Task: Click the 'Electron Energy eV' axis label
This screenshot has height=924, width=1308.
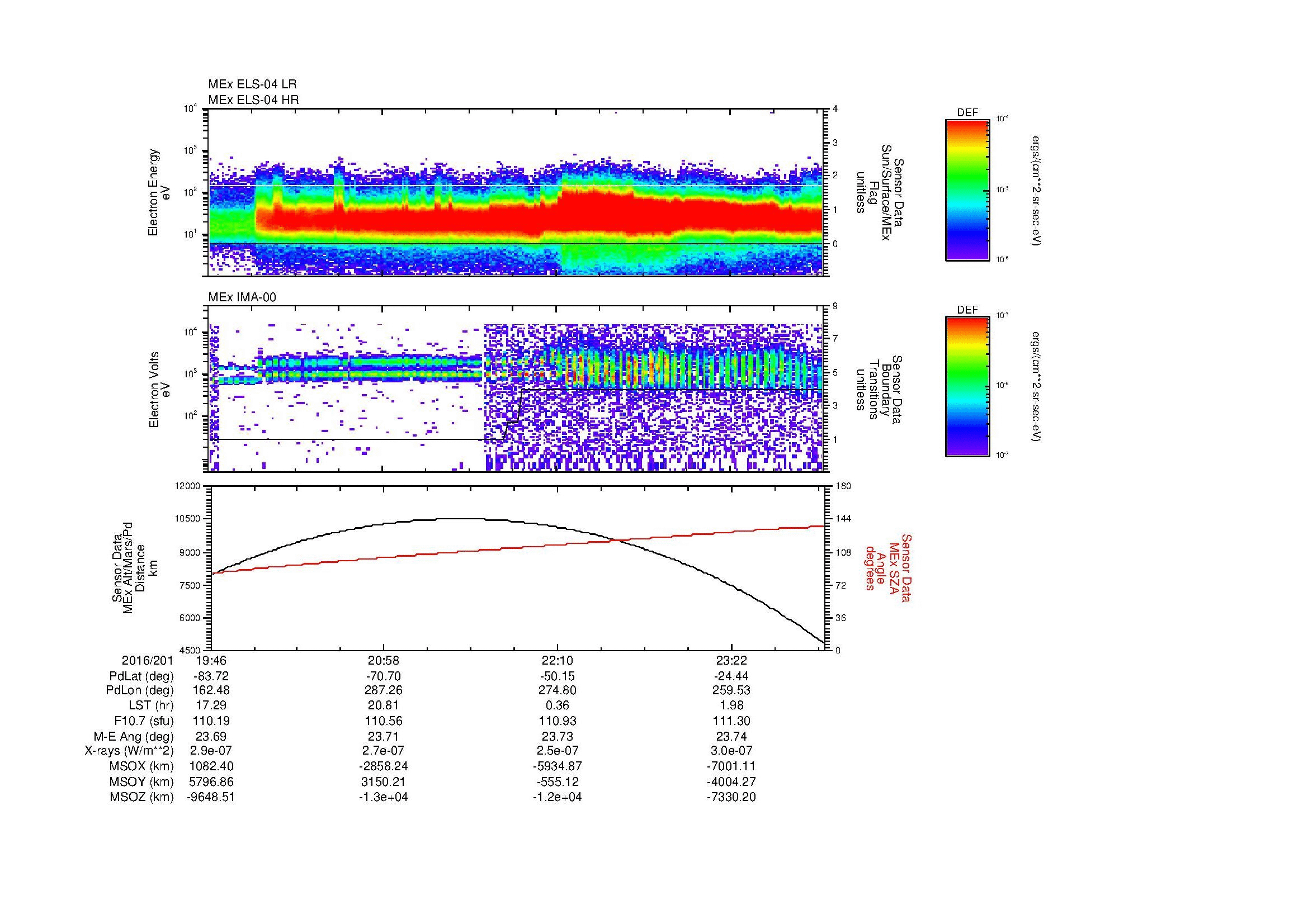Action: pyautogui.click(x=159, y=192)
